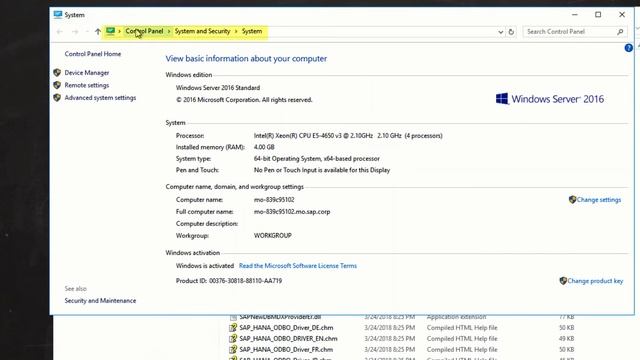Viewport: 640px width, 360px height.
Task: Select the WORKGROUP value
Action: (x=273, y=236)
